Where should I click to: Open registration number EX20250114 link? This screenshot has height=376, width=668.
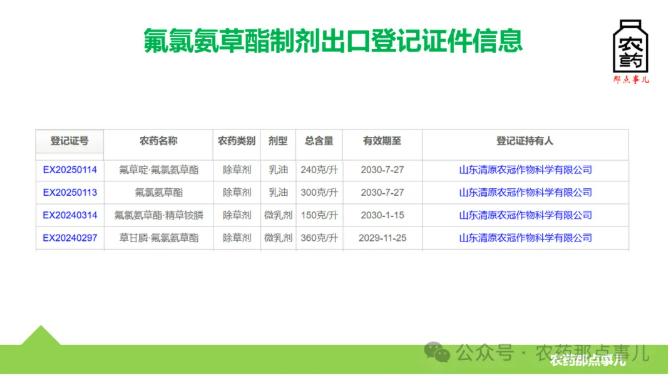[x=70, y=170]
